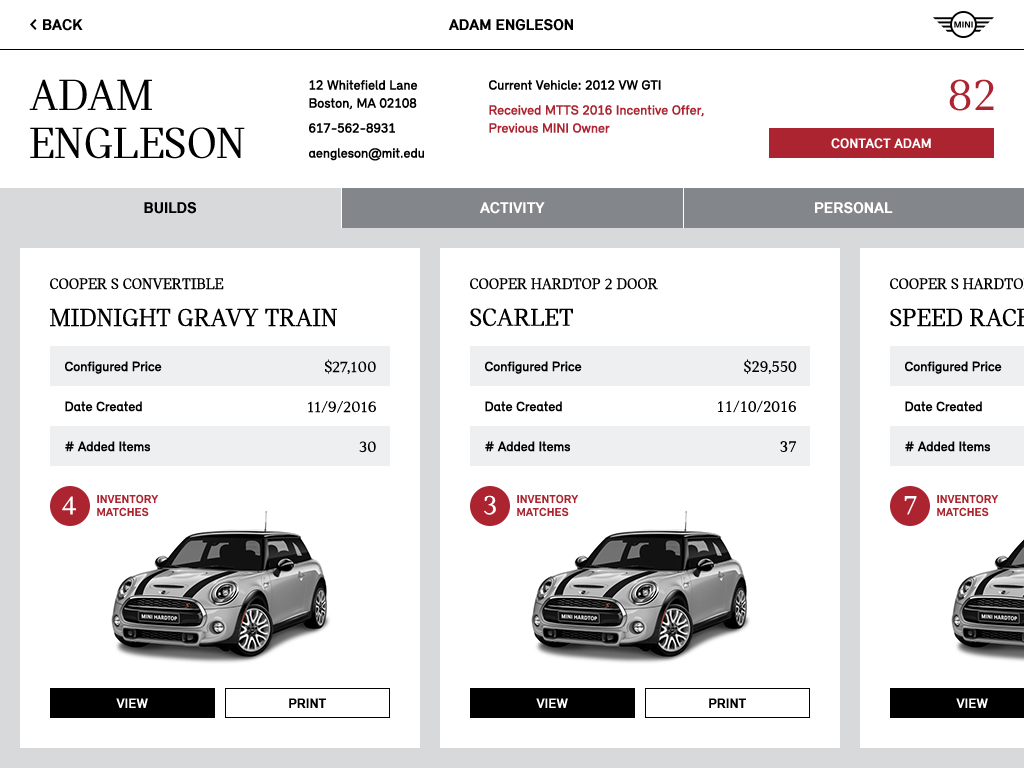Click the MINI winged logo icon
The height and width of the screenshot is (768, 1024).
pos(962,24)
